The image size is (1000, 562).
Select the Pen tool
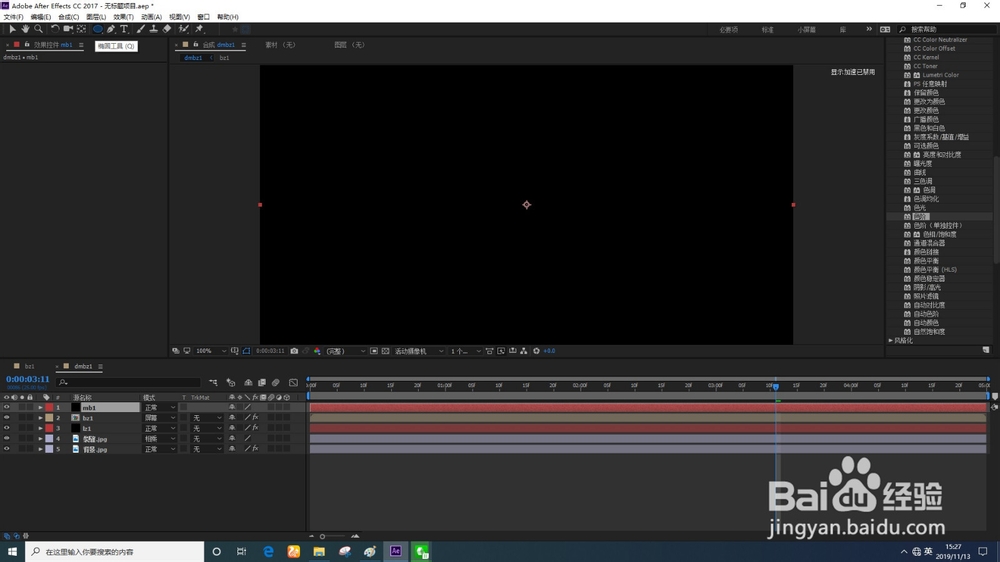point(111,29)
